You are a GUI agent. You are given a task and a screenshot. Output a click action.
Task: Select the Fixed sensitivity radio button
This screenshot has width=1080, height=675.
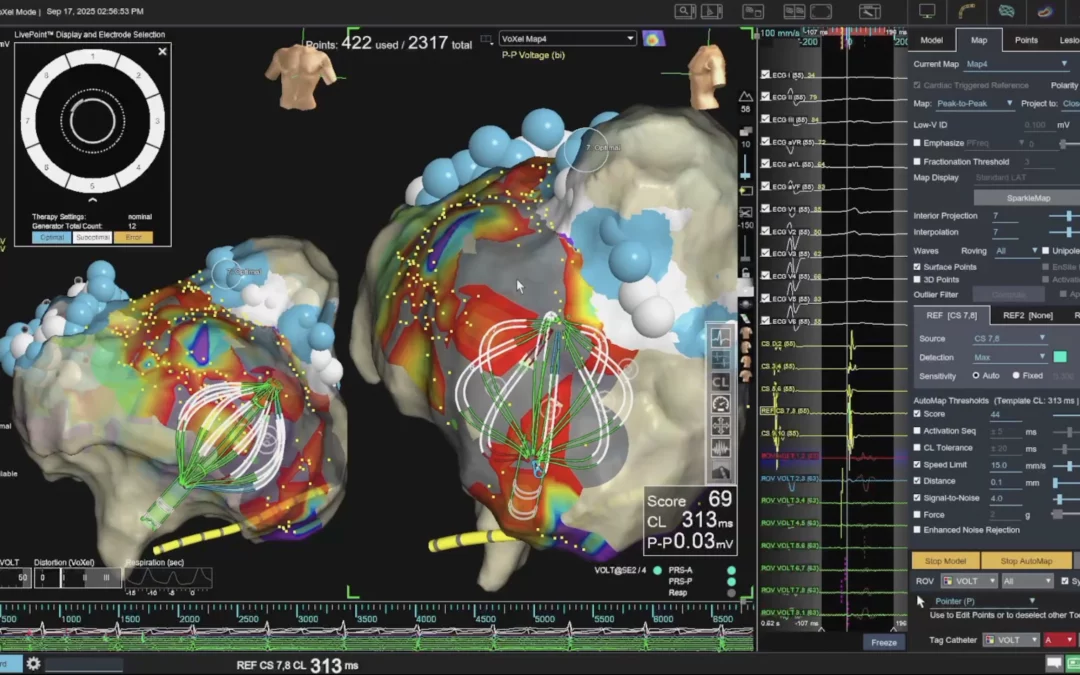click(x=1015, y=375)
